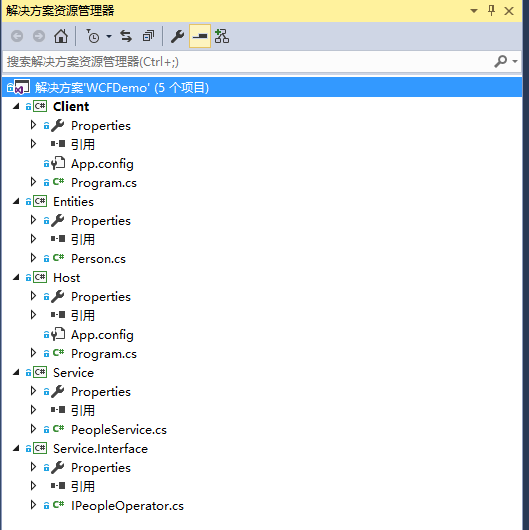Expand Program.cs under Client project

click(33, 183)
